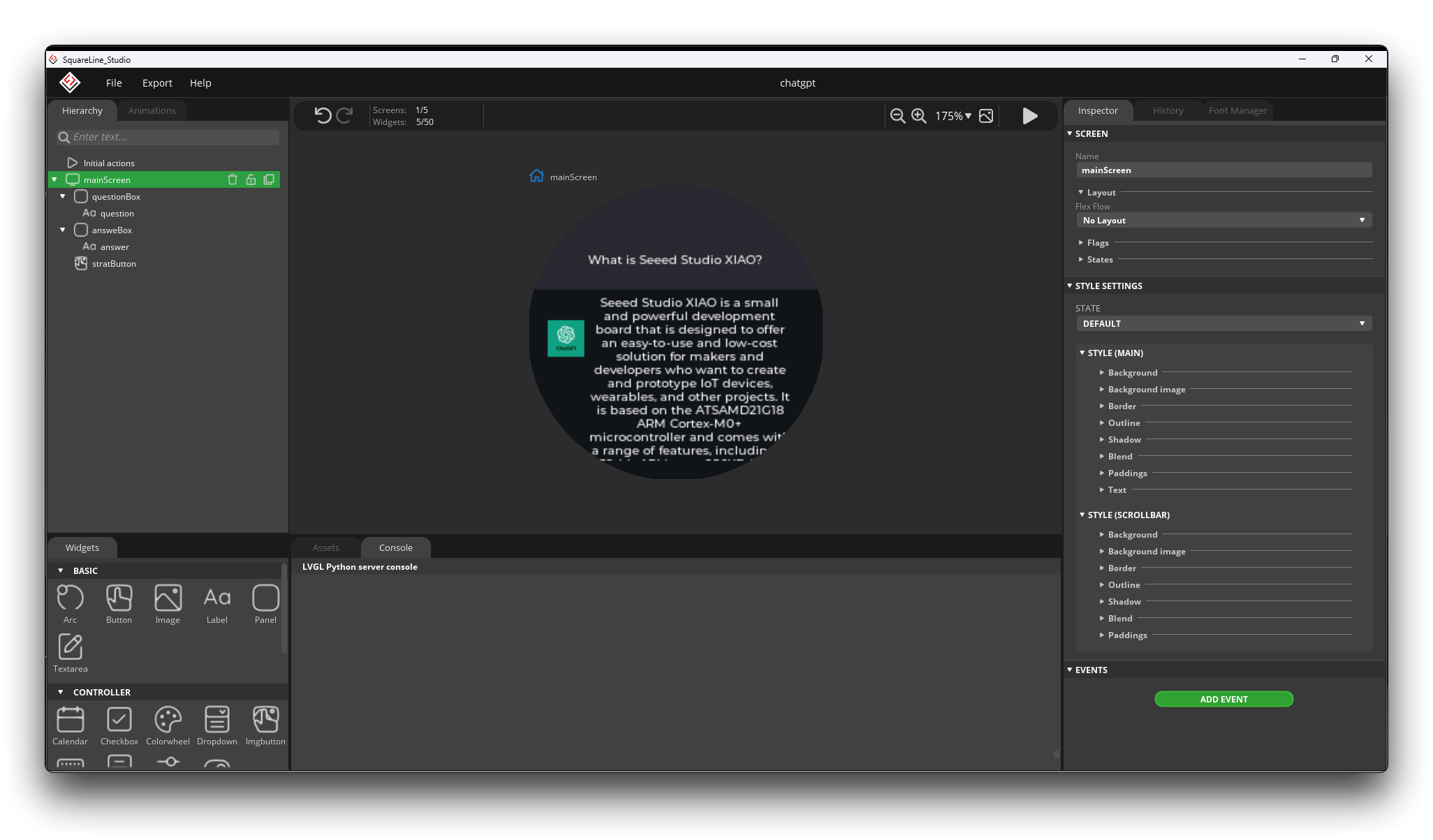Image resolution: width=1433 pixels, height=840 pixels.
Task: Click the widgets panel vertical scrollbar
Action: [284, 607]
